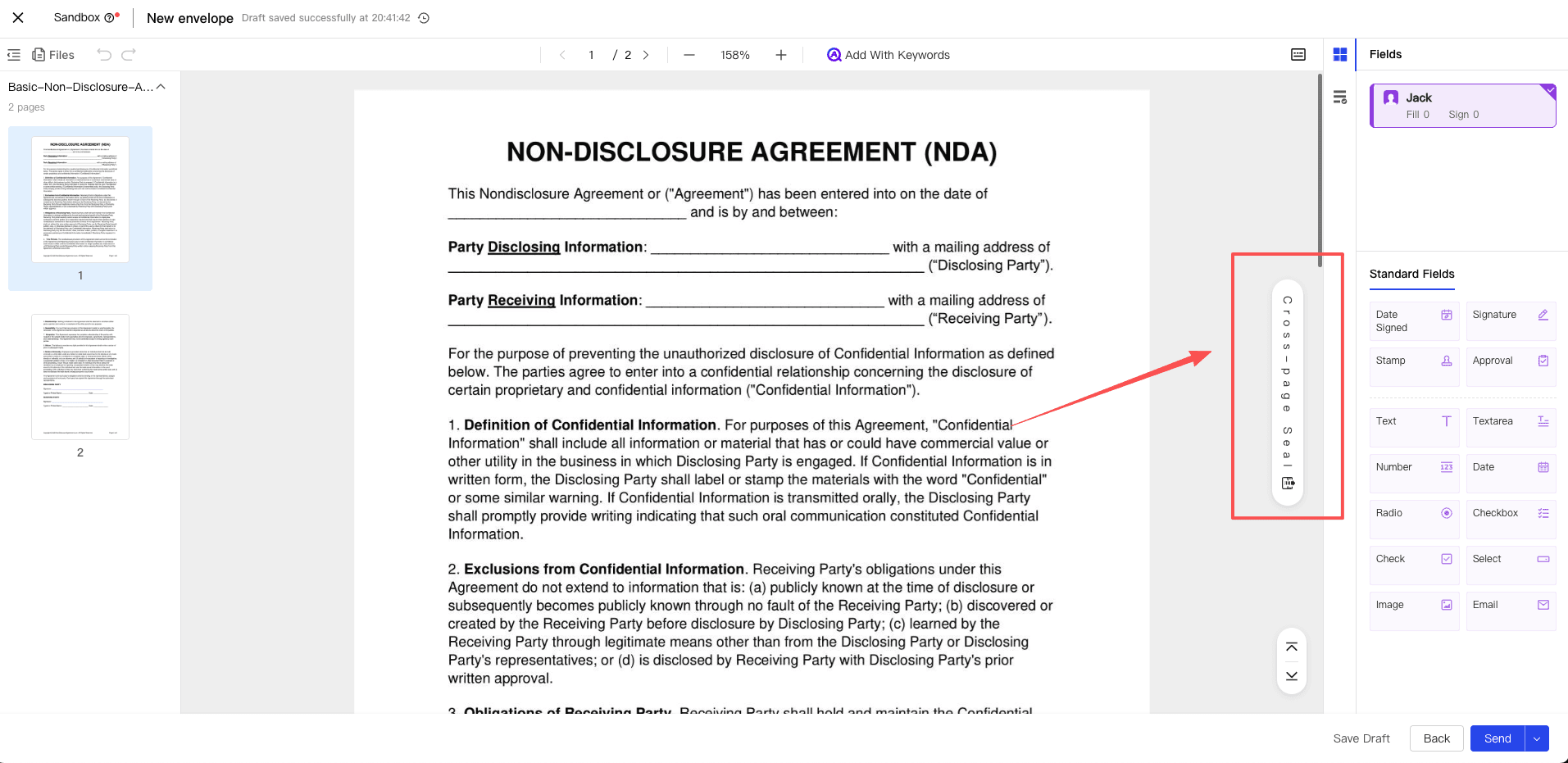Open the Send options dropdown arrow
The height and width of the screenshot is (763, 1568).
[1537, 738]
